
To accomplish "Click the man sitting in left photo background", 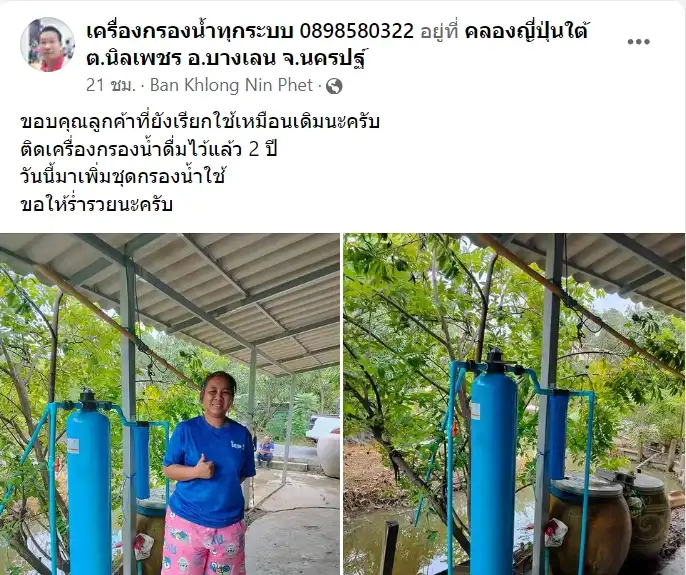I will point(265,451).
